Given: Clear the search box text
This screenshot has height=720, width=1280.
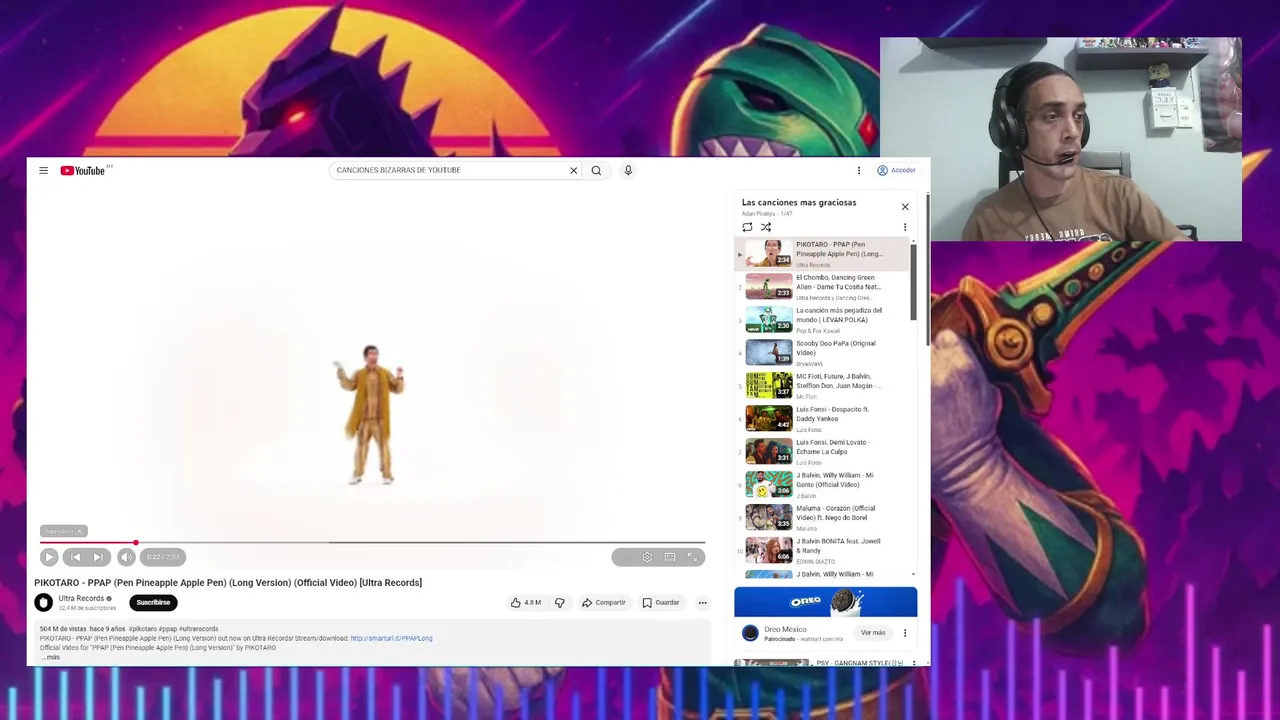Looking at the screenshot, I should tap(573, 171).
